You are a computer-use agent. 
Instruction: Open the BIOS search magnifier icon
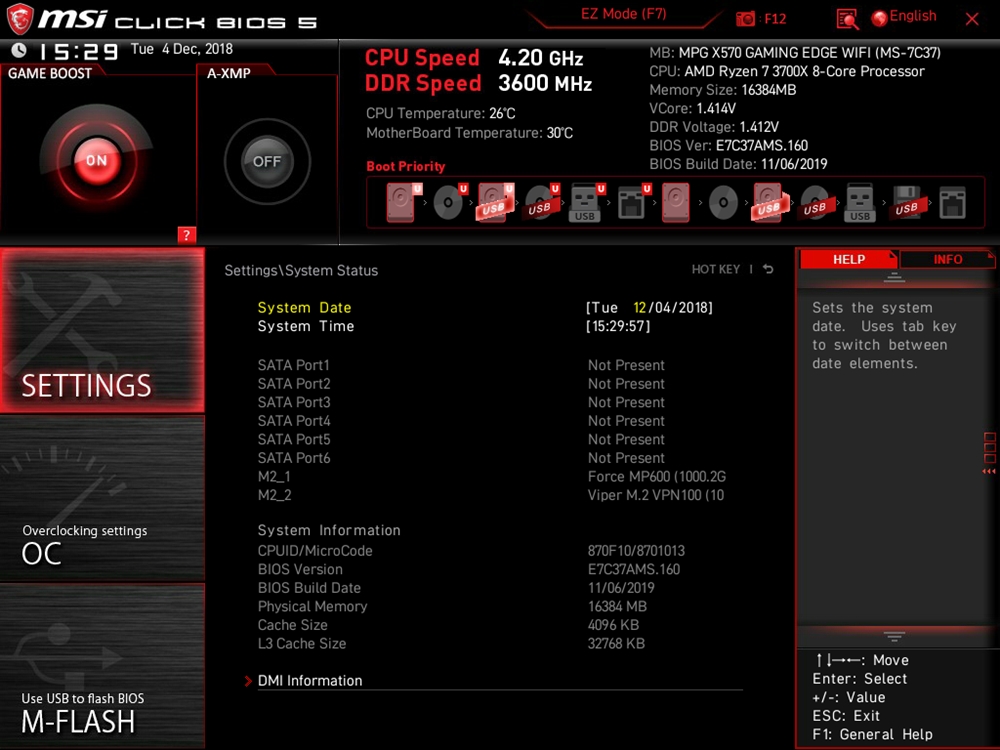pos(847,19)
